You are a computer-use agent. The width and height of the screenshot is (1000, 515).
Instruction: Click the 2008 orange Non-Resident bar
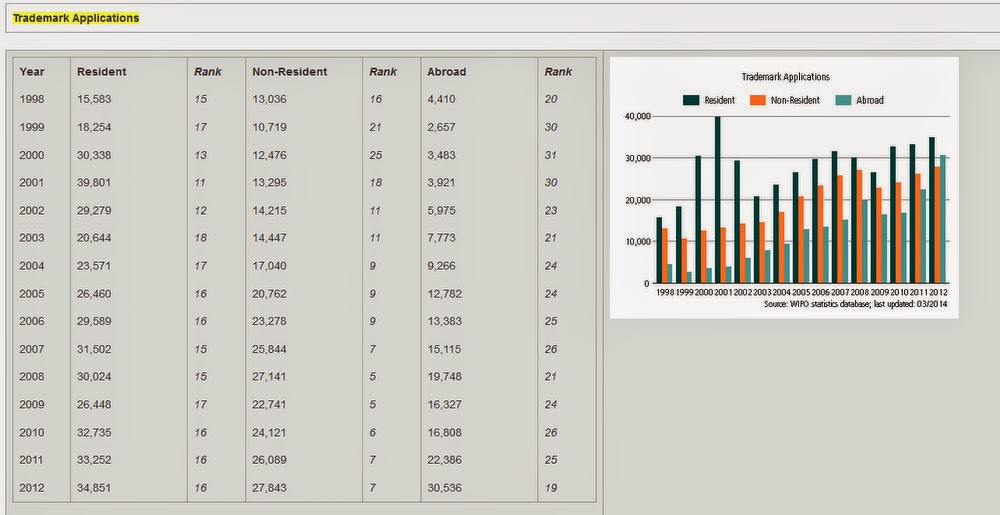pos(860,226)
